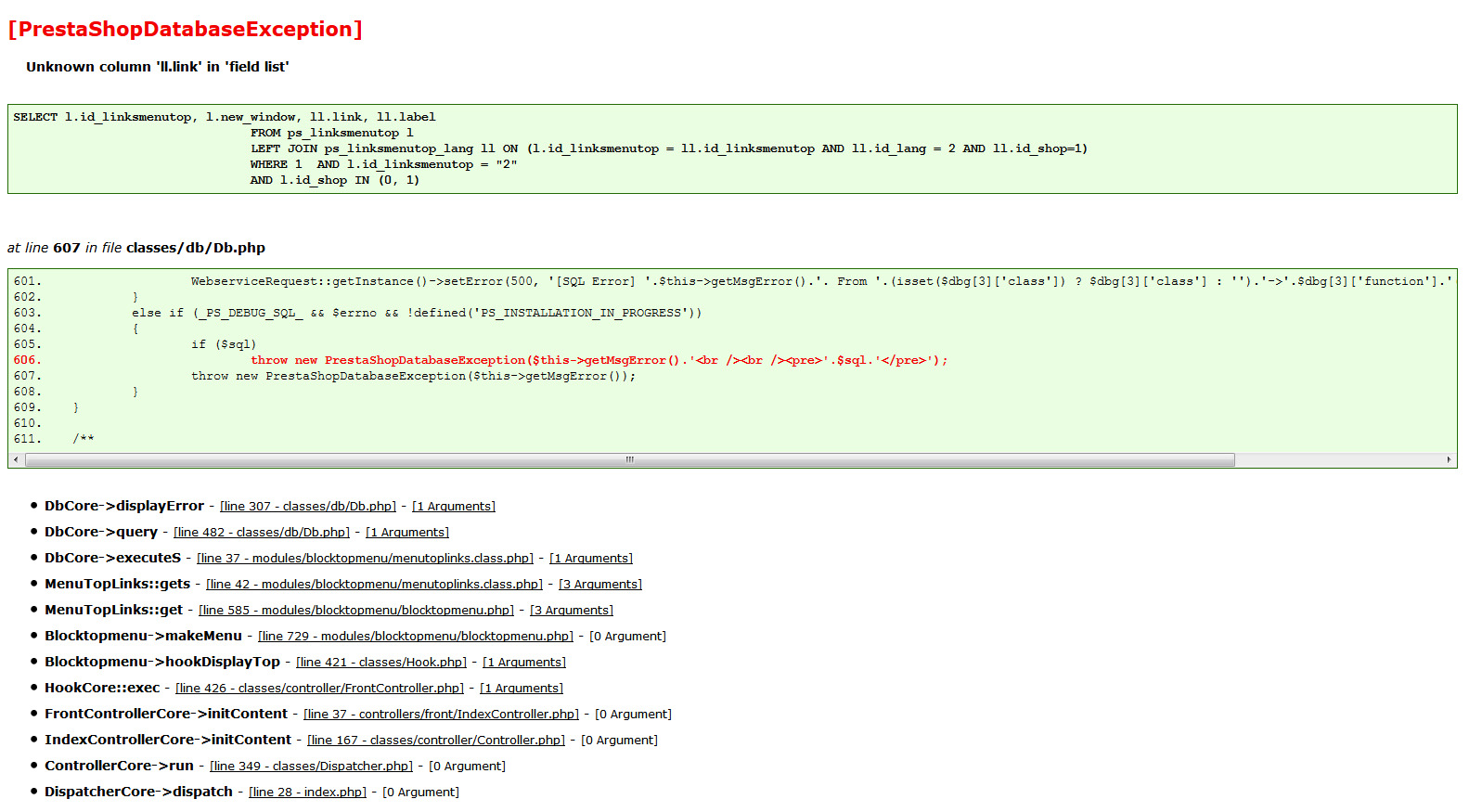
Task: Show 3 Arguments for MenuTopLinks::get
Action: 572,611
